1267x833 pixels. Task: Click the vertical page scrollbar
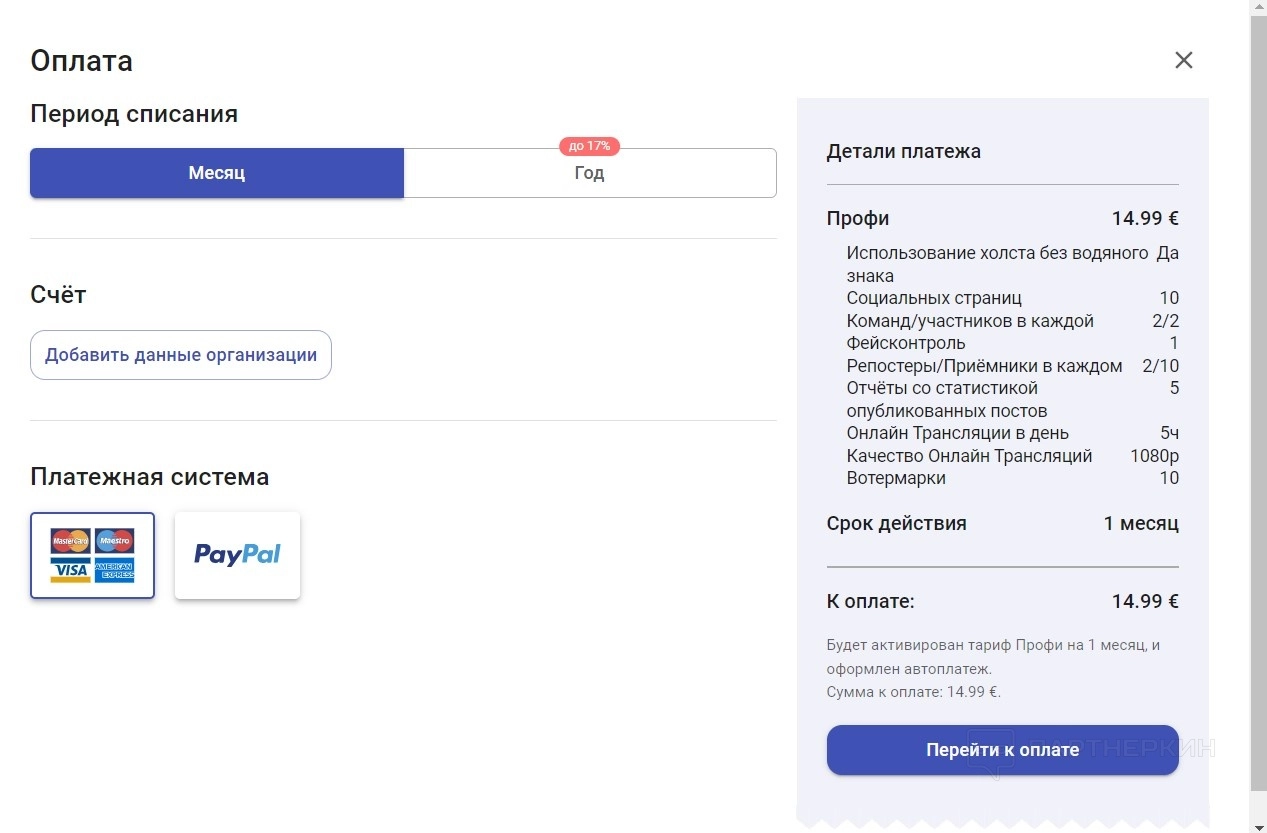point(1258,400)
